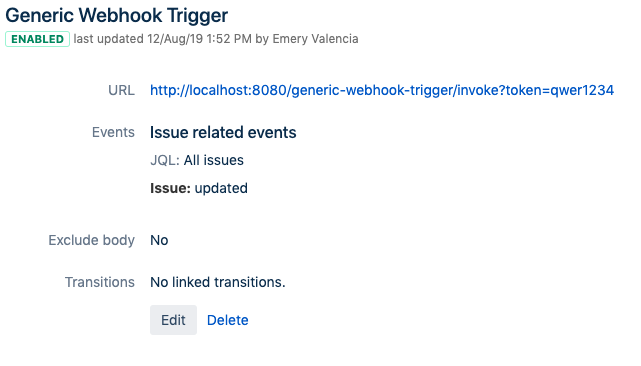The height and width of the screenshot is (366, 641).
Task: Click the bold Issue: label
Action: 170,188
